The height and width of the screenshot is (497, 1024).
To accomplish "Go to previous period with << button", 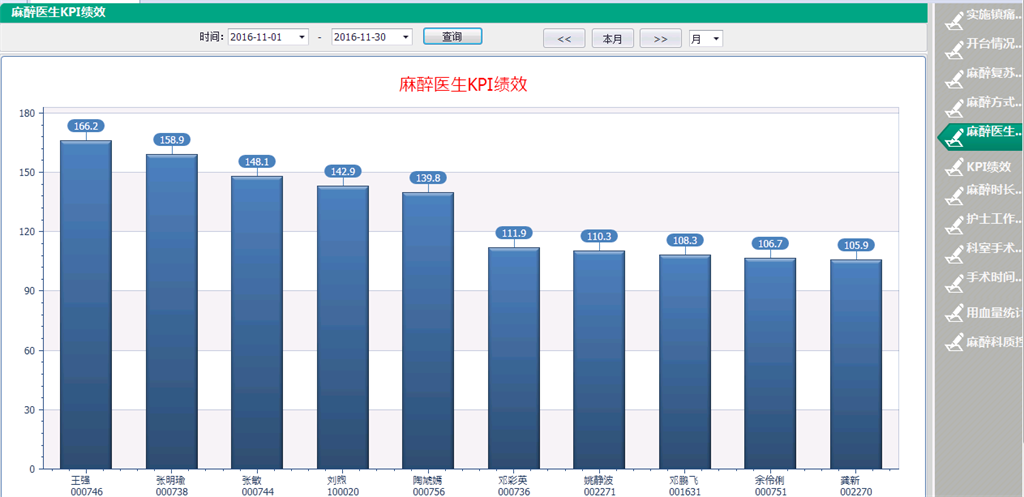I will [564, 39].
